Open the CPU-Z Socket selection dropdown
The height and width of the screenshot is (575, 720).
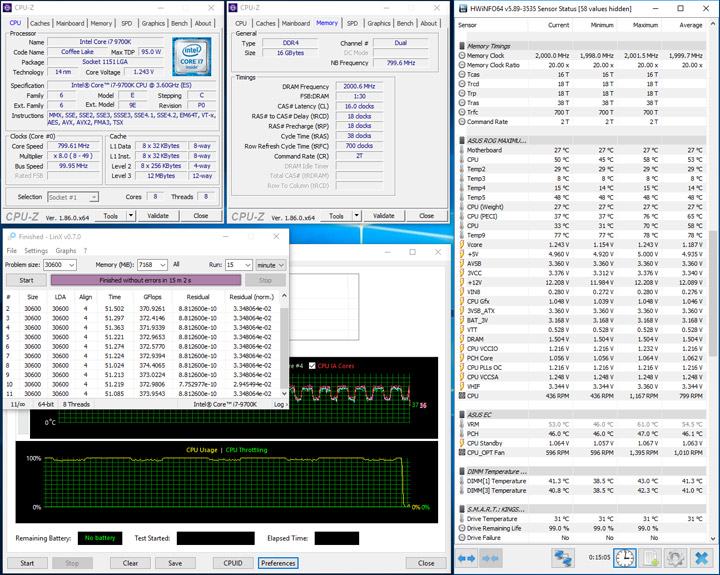(94, 197)
